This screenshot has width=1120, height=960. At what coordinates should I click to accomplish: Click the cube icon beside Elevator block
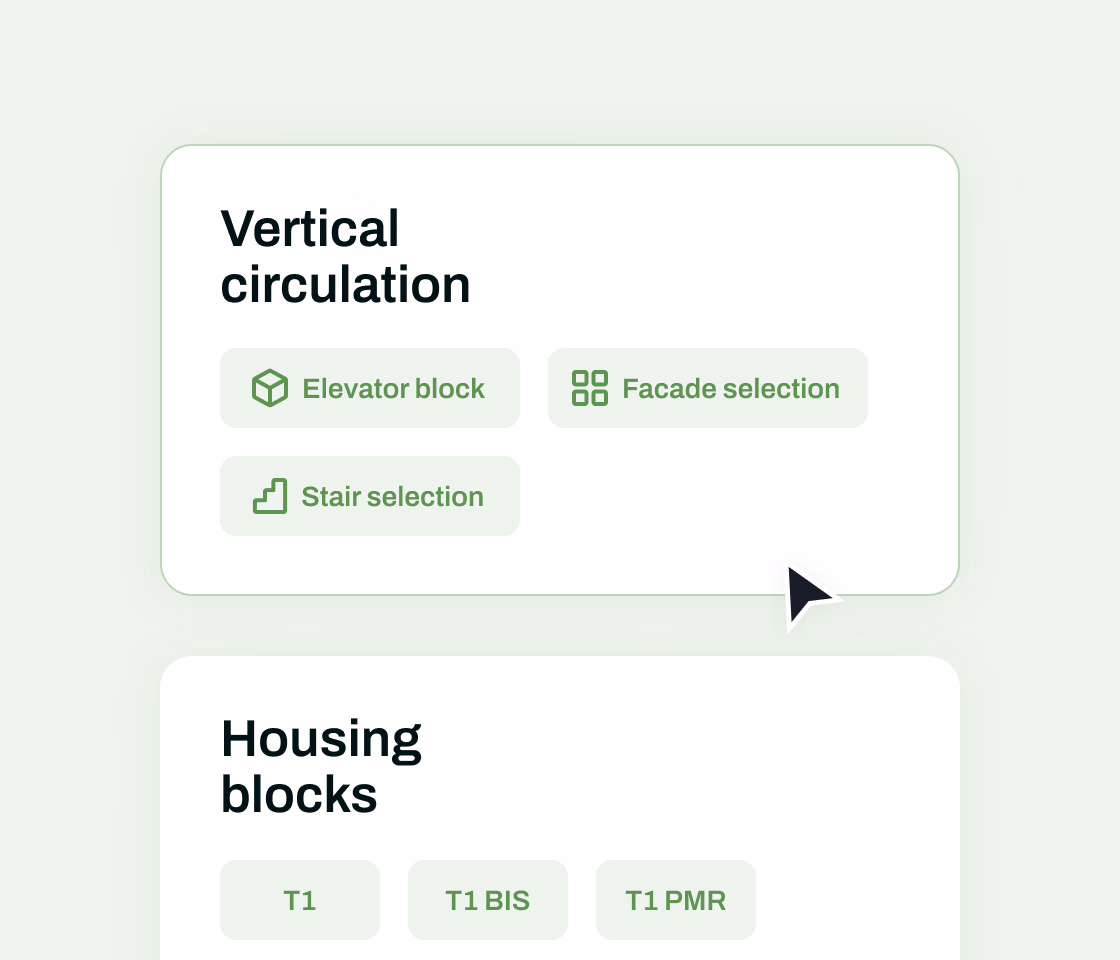point(270,389)
